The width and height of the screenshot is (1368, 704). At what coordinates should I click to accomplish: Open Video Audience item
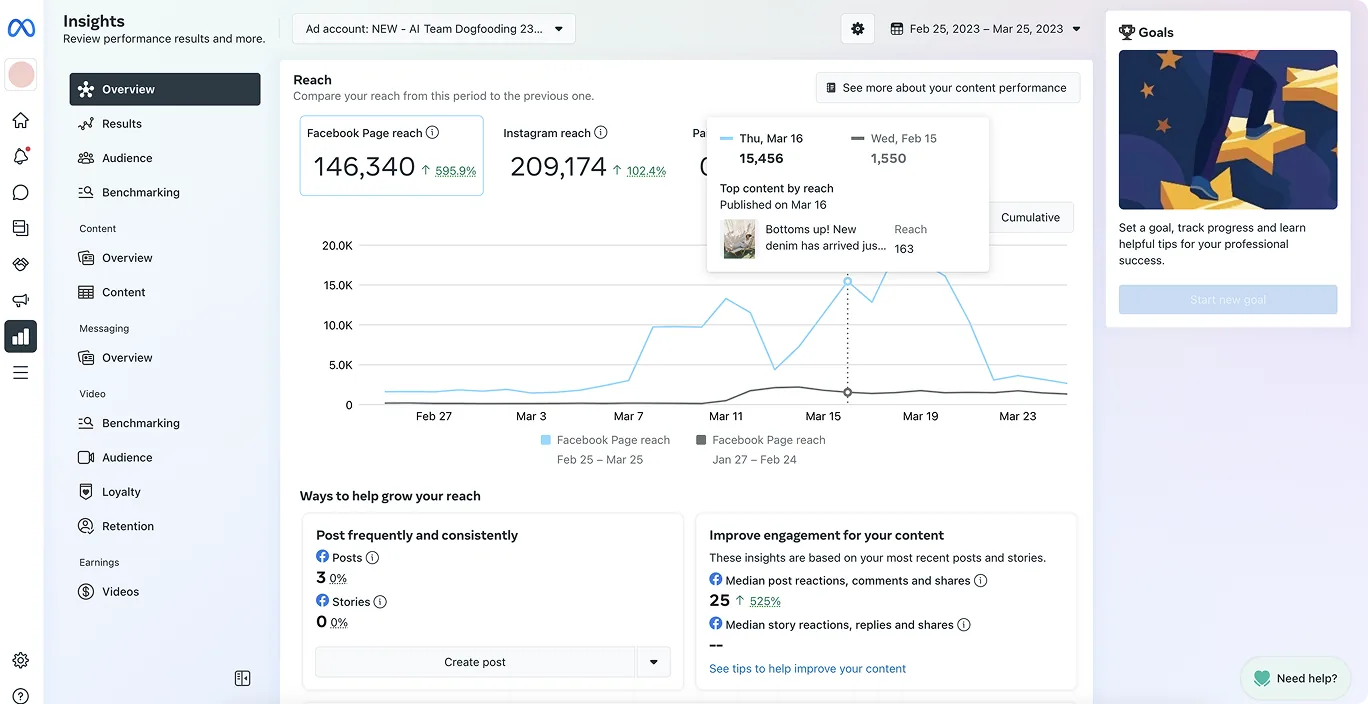165,457
